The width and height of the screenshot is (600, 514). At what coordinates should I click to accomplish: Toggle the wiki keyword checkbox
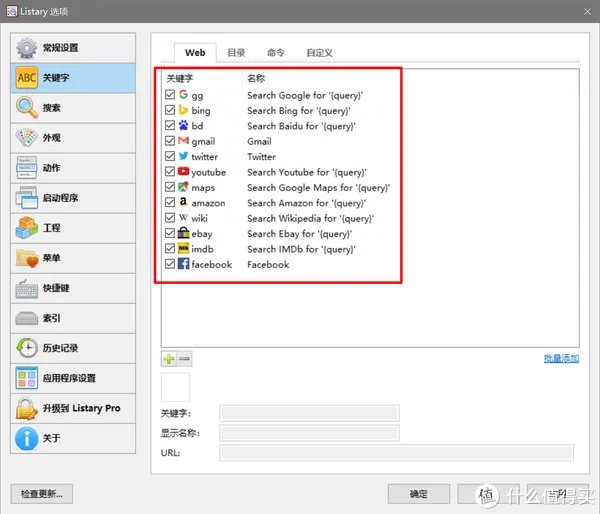click(x=170, y=218)
